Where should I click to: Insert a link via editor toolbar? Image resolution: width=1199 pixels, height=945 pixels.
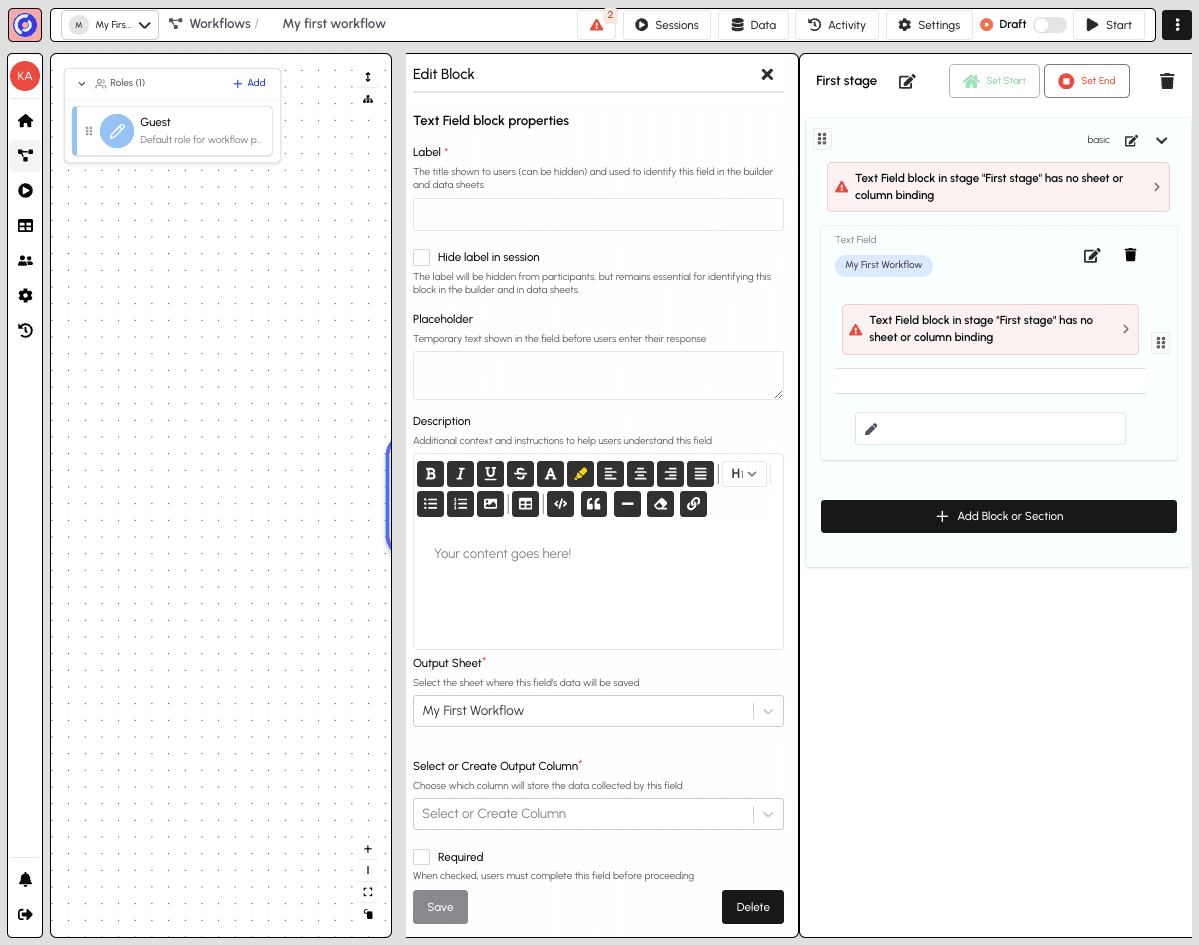(x=693, y=504)
